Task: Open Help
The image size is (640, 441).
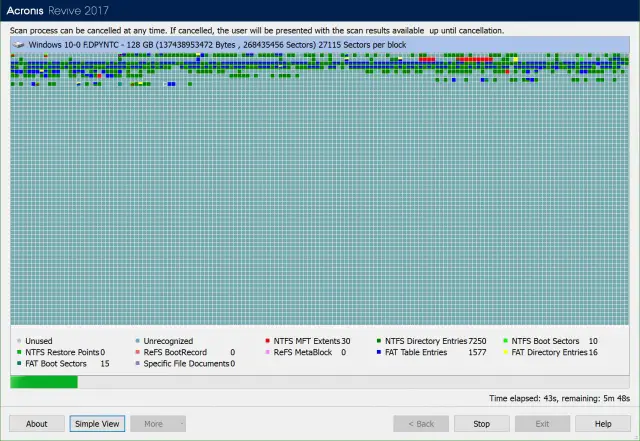Action: tap(603, 424)
